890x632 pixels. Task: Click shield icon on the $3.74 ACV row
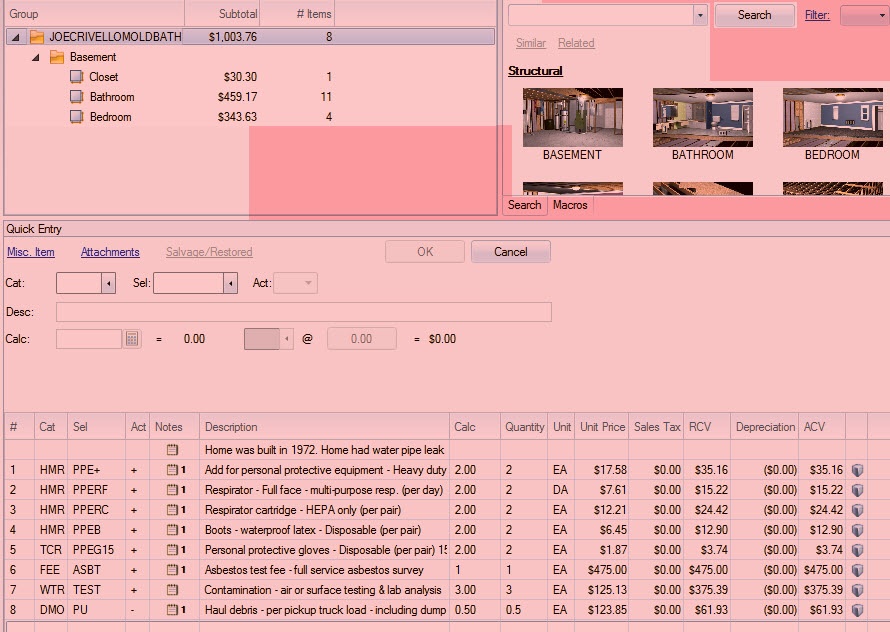point(858,550)
